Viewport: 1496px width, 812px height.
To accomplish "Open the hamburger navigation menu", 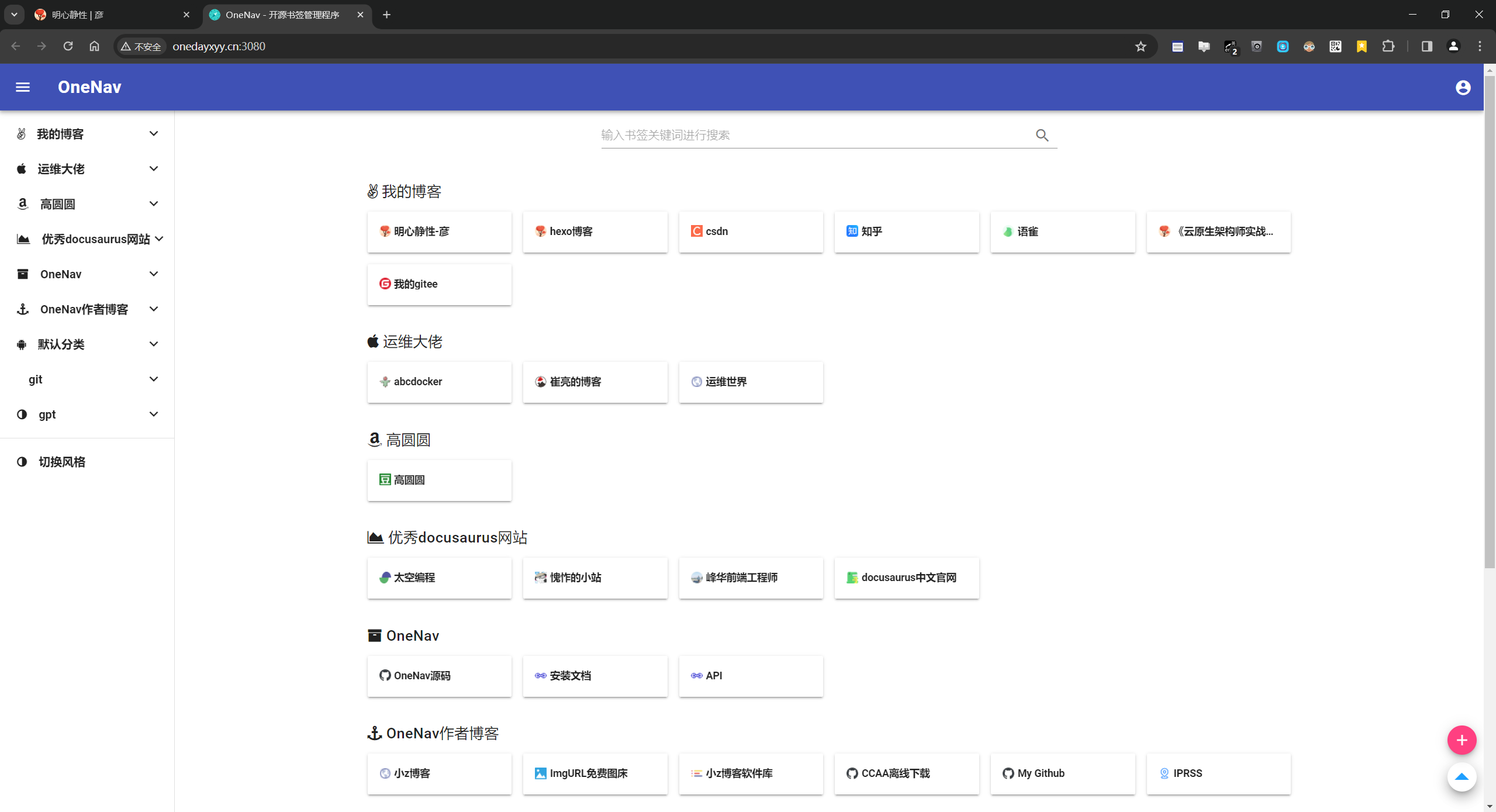I will [22, 87].
